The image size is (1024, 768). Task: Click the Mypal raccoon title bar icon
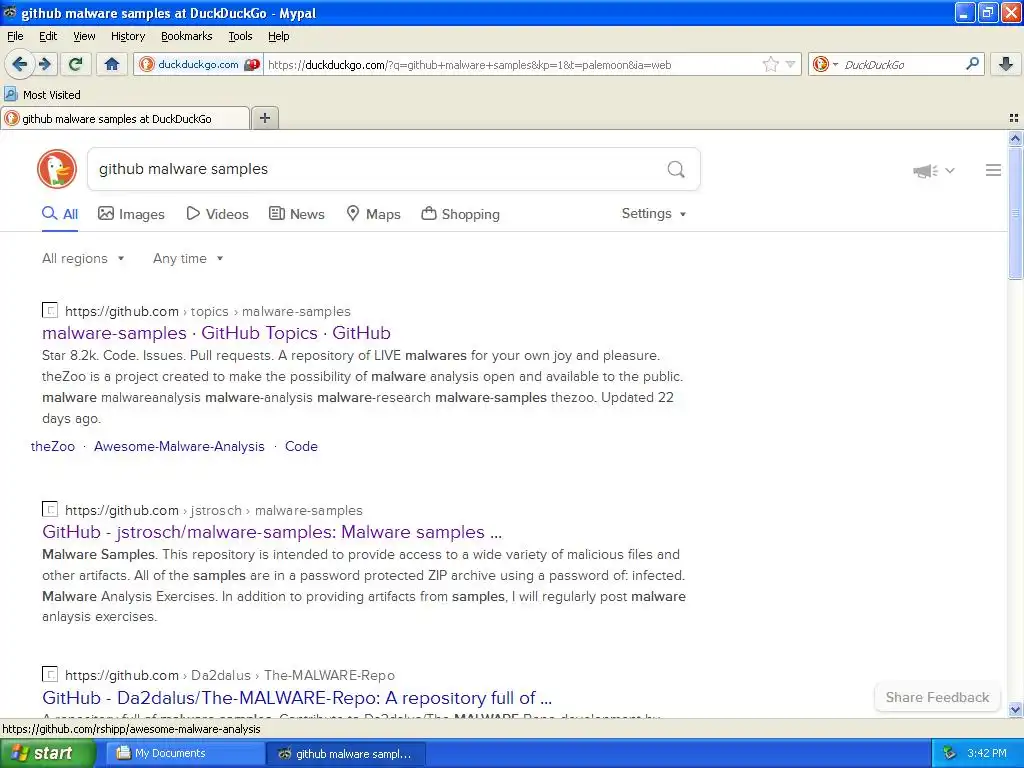(10, 12)
